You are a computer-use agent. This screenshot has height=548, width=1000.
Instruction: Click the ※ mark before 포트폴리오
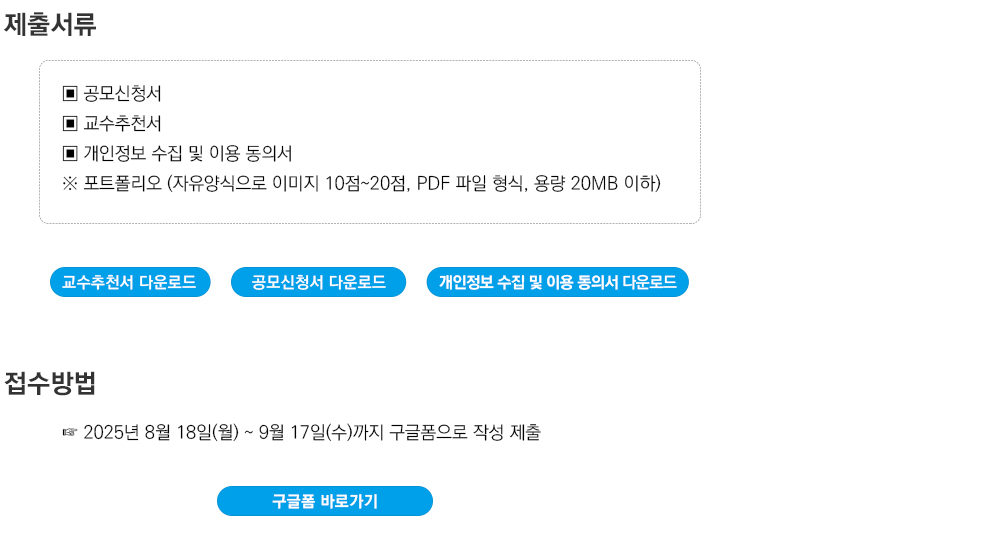[x=70, y=184]
